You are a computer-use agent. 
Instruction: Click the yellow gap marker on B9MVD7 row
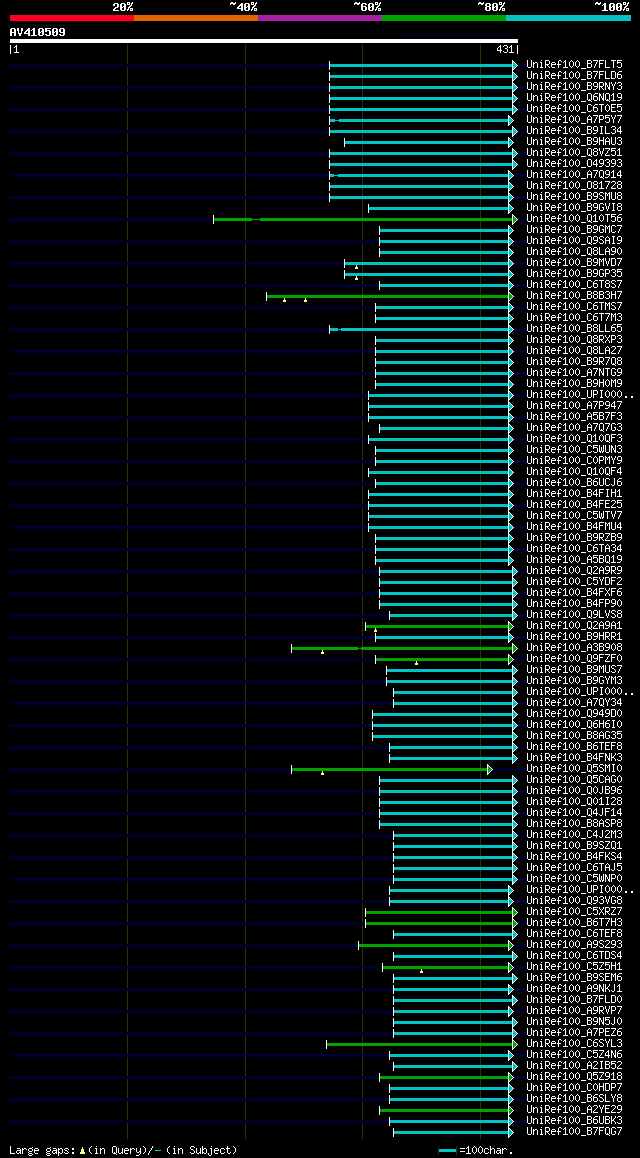coord(357,267)
